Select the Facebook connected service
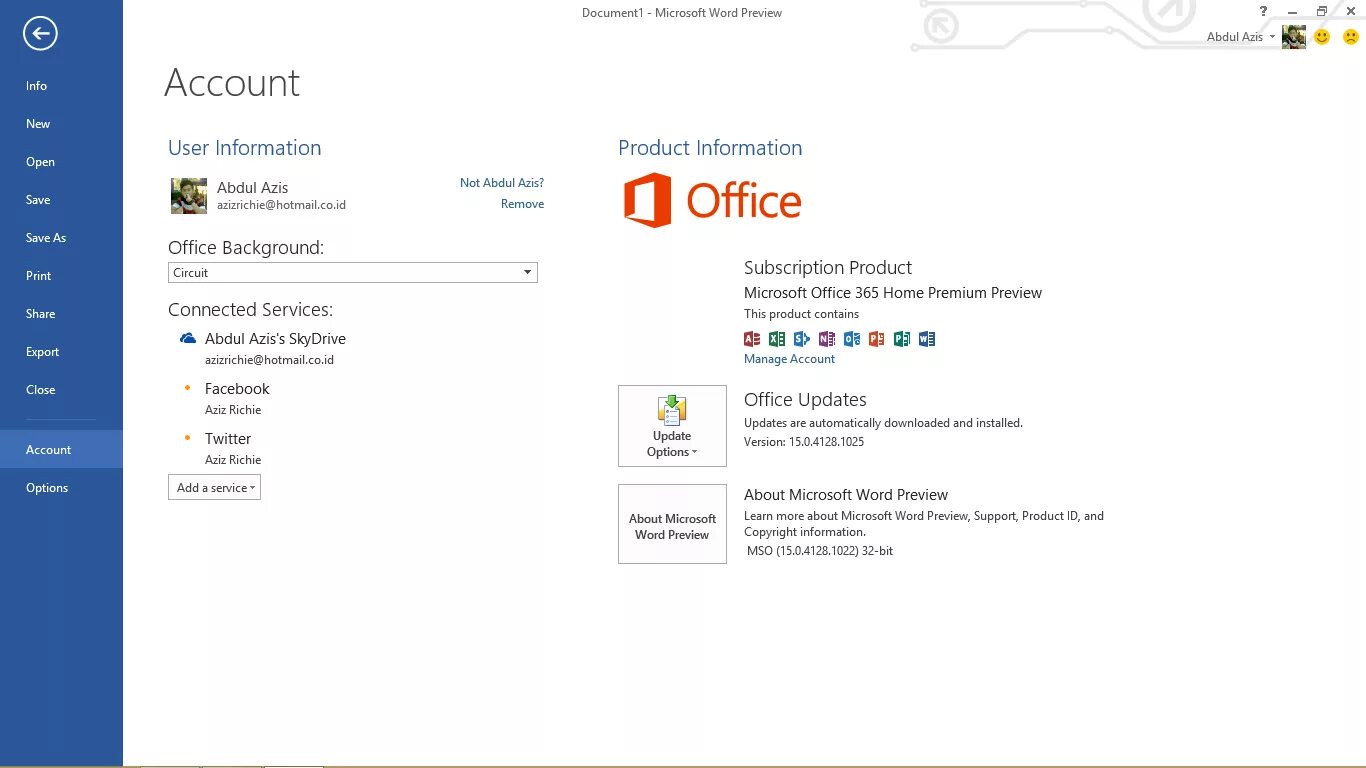Viewport: 1366px width, 768px height. pyautogui.click(x=237, y=389)
